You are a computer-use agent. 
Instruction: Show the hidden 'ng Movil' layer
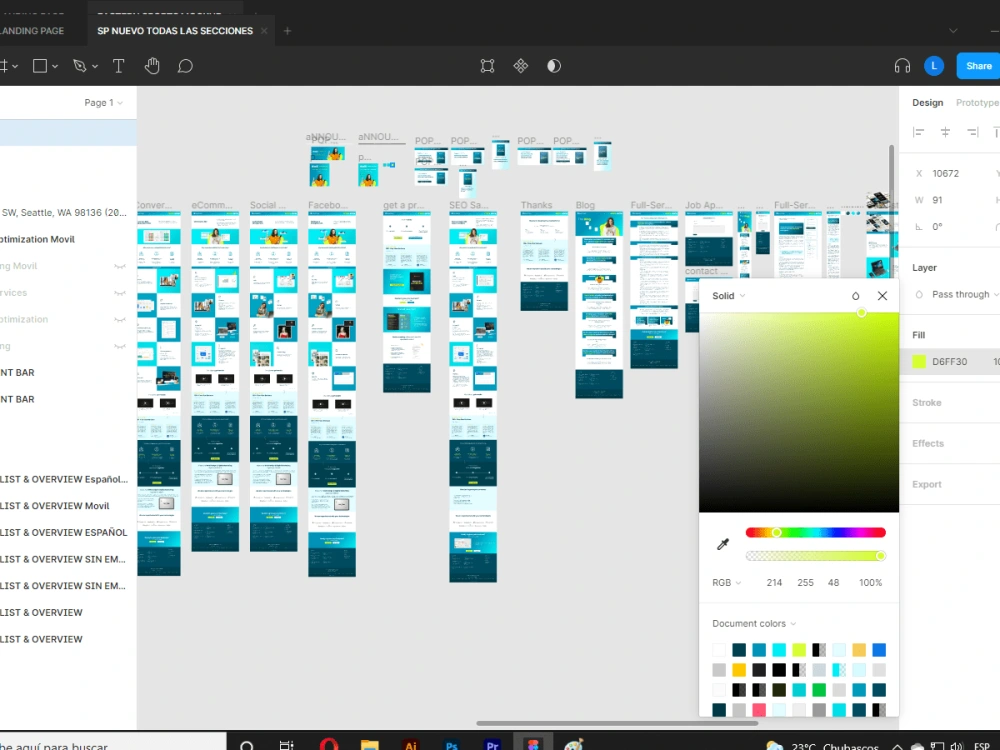pyautogui.click(x=119, y=266)
